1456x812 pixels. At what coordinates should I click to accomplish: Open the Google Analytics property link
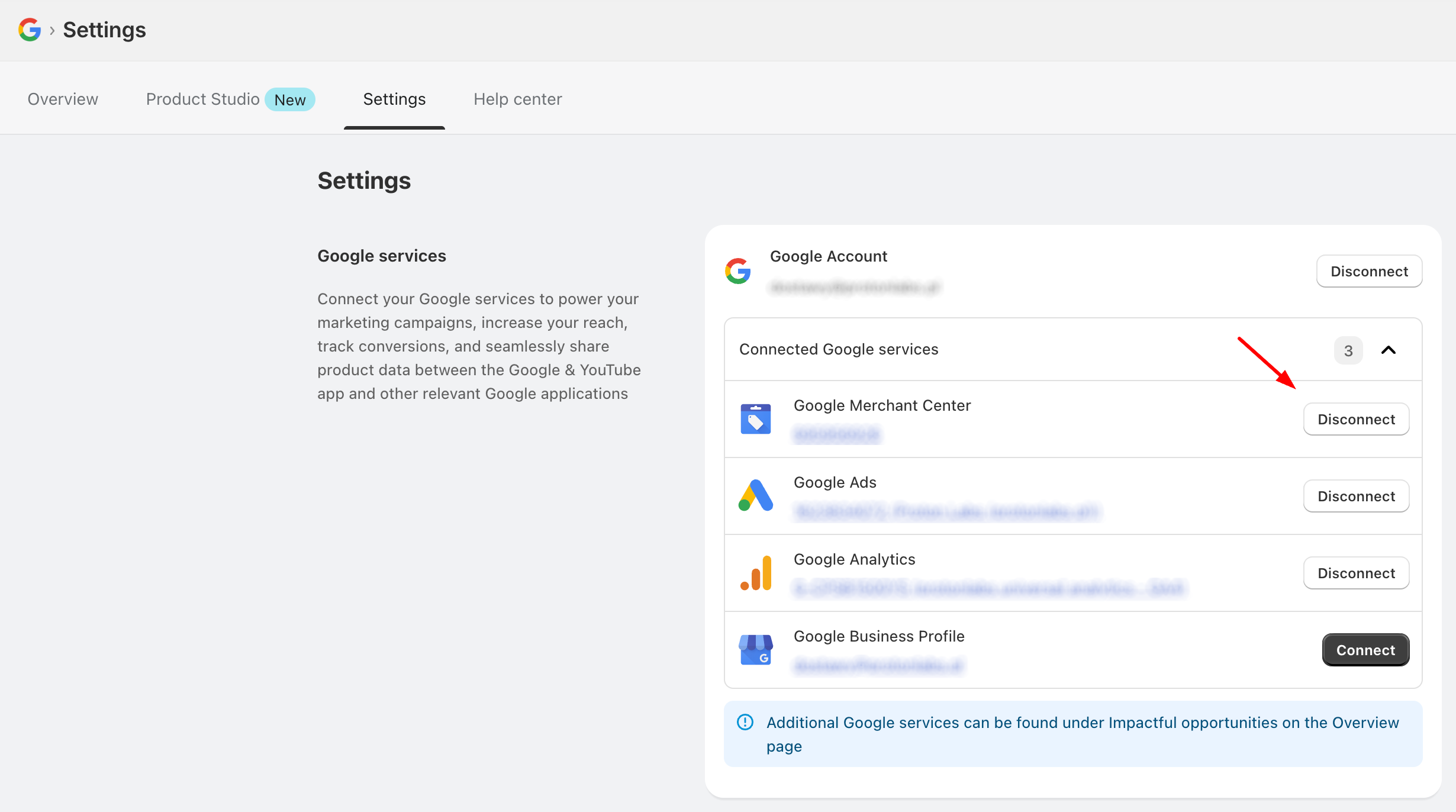(988, 588)
